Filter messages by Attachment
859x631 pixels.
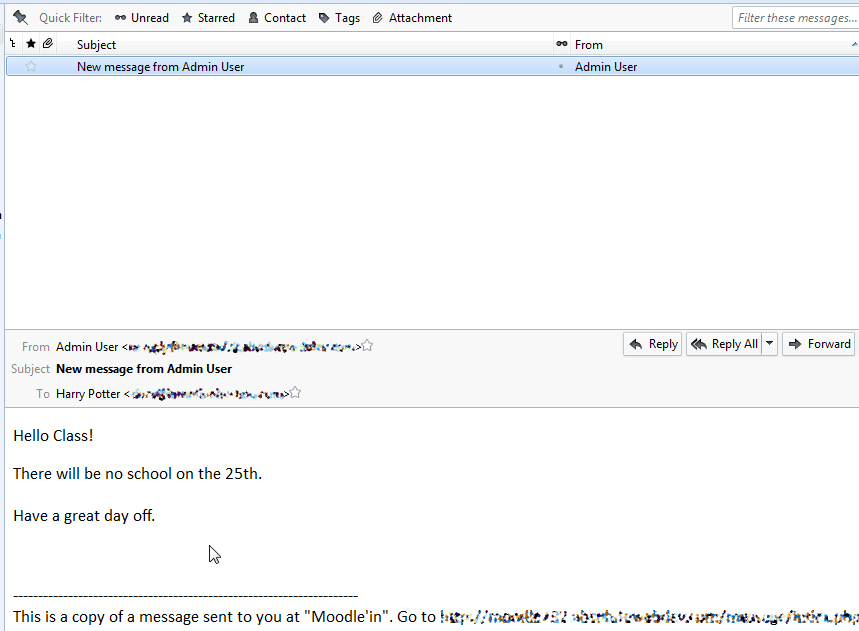tap(412, 18)
